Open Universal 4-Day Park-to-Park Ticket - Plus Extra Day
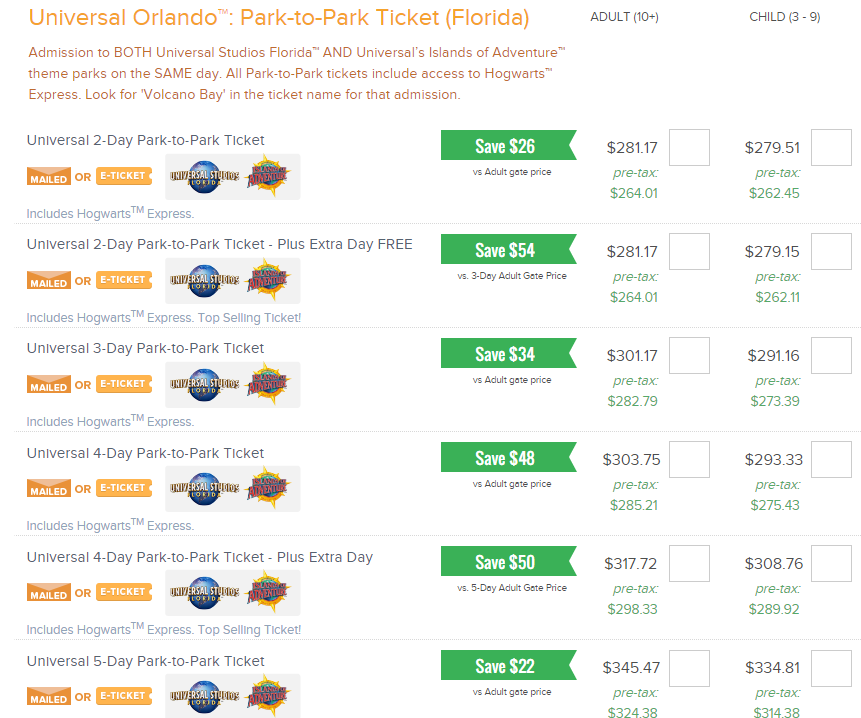 200,557
